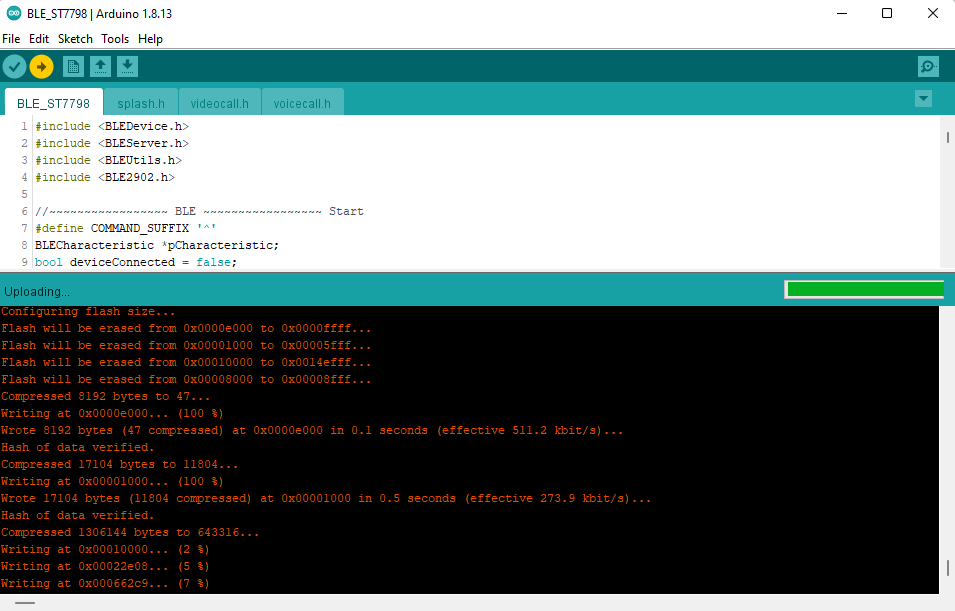
Task: Place cursor on the deviceConnected line
Action: (x=150, y=261)
